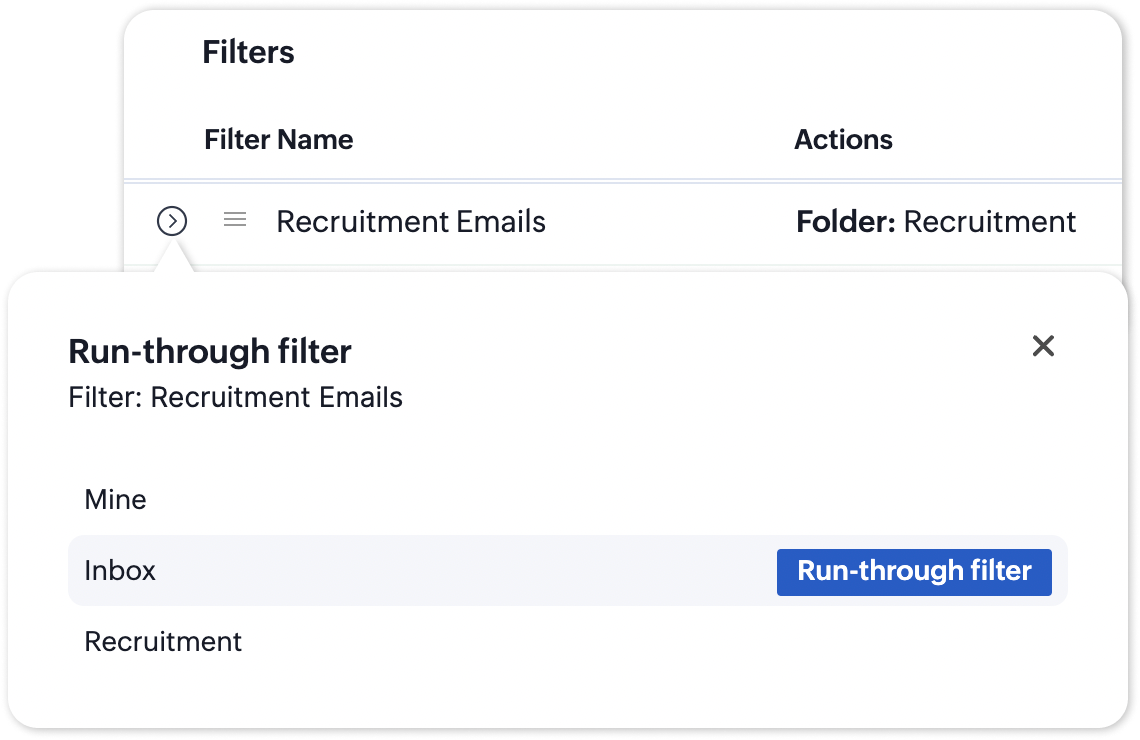The width and height of the screenshot is (1140, 740).
Task: Expand the Recruitment Emails circled chevron
Action: click(172, 221)
